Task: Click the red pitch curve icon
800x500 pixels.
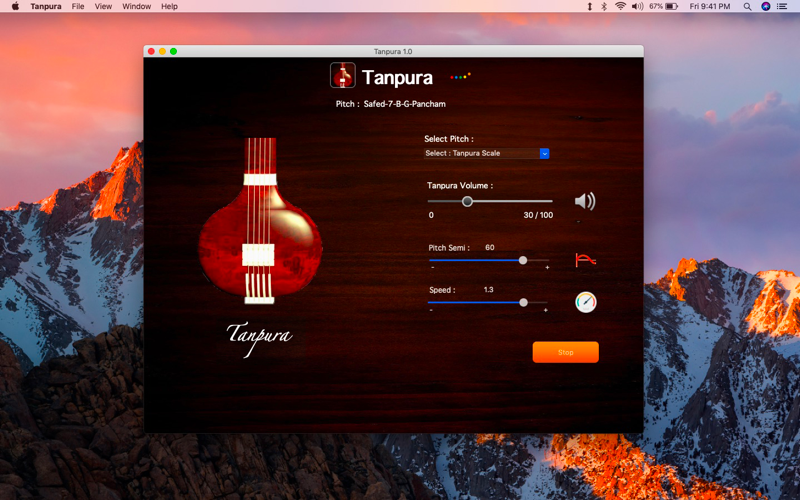Action: coord(585,260)
